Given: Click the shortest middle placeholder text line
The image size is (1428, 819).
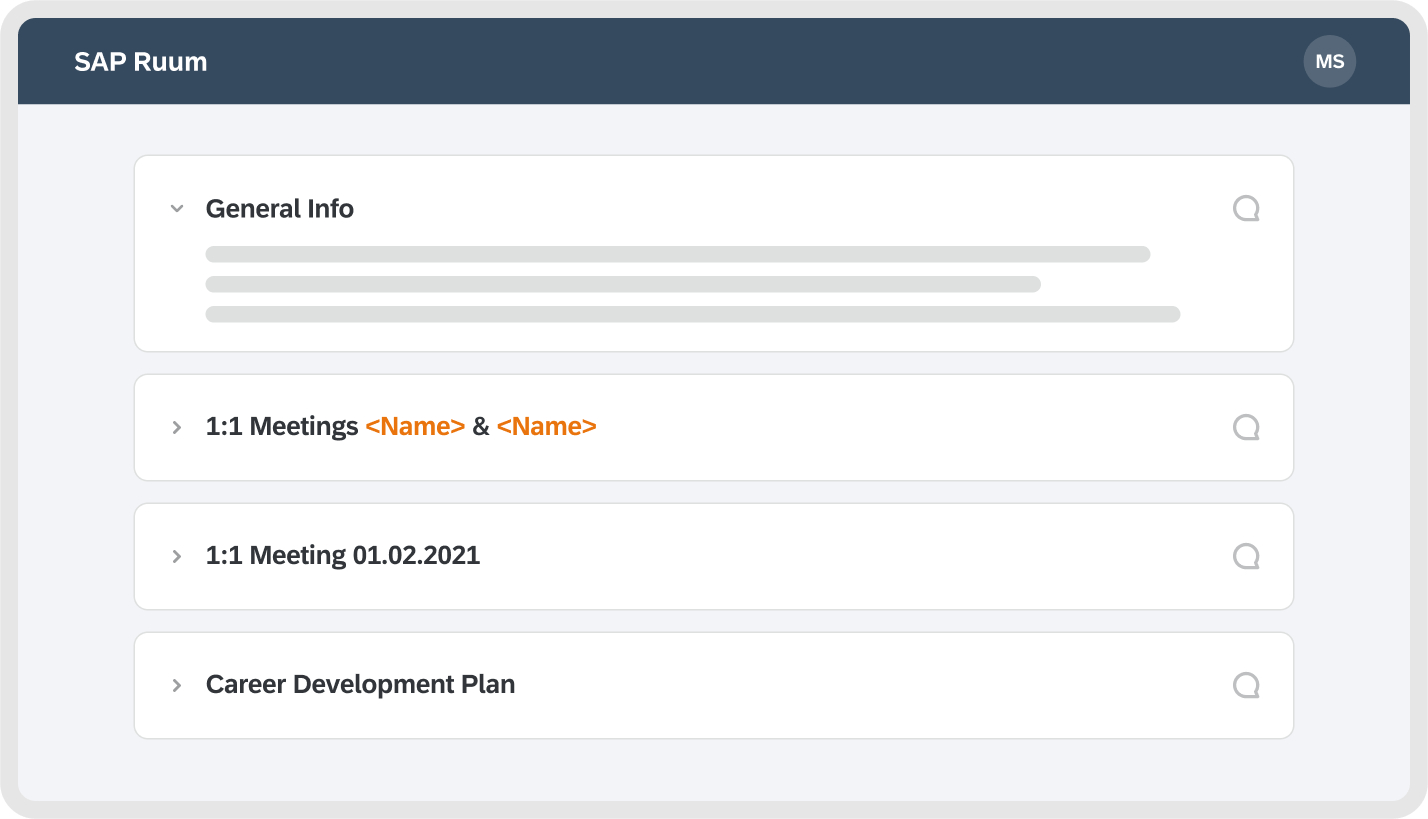Looking at the screenshot, I should (x=623, y=284).
